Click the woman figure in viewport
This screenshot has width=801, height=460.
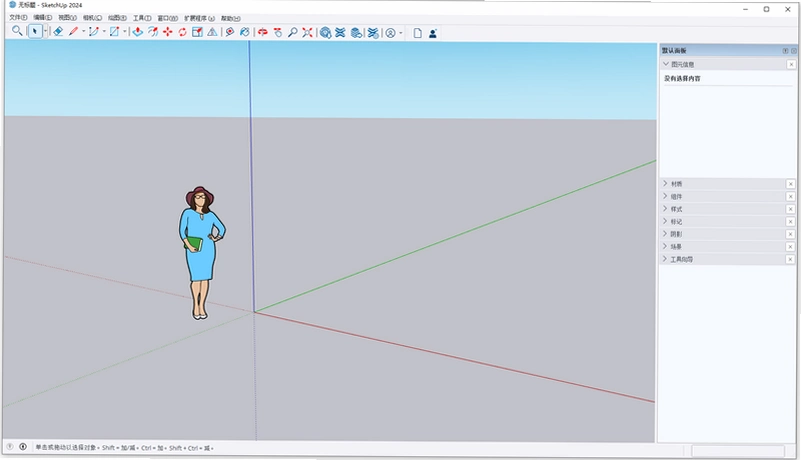(x=201, y=253)
